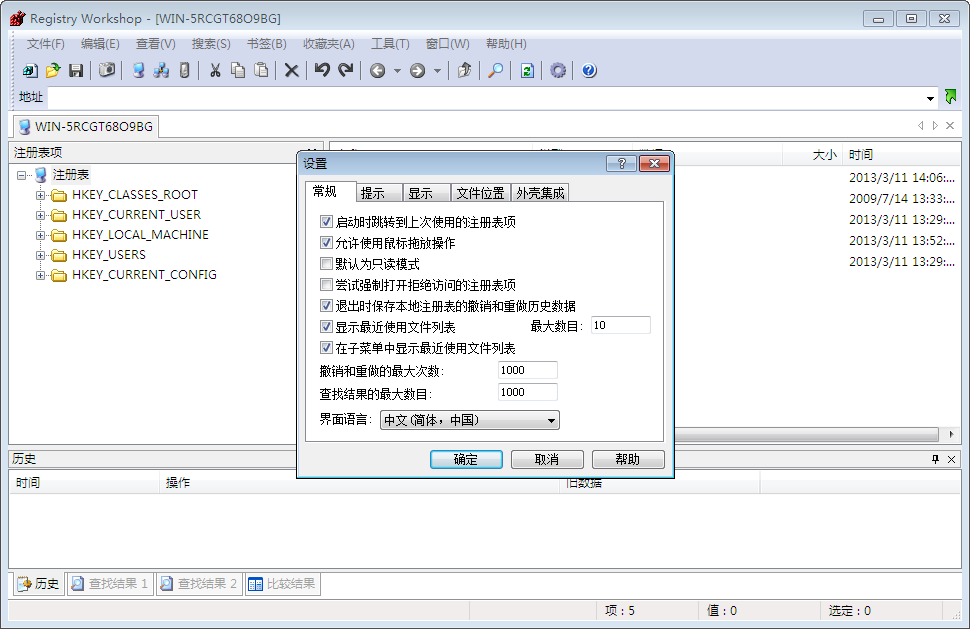
Task: Click the save floppy disk icon
Action: coord(76,71)
